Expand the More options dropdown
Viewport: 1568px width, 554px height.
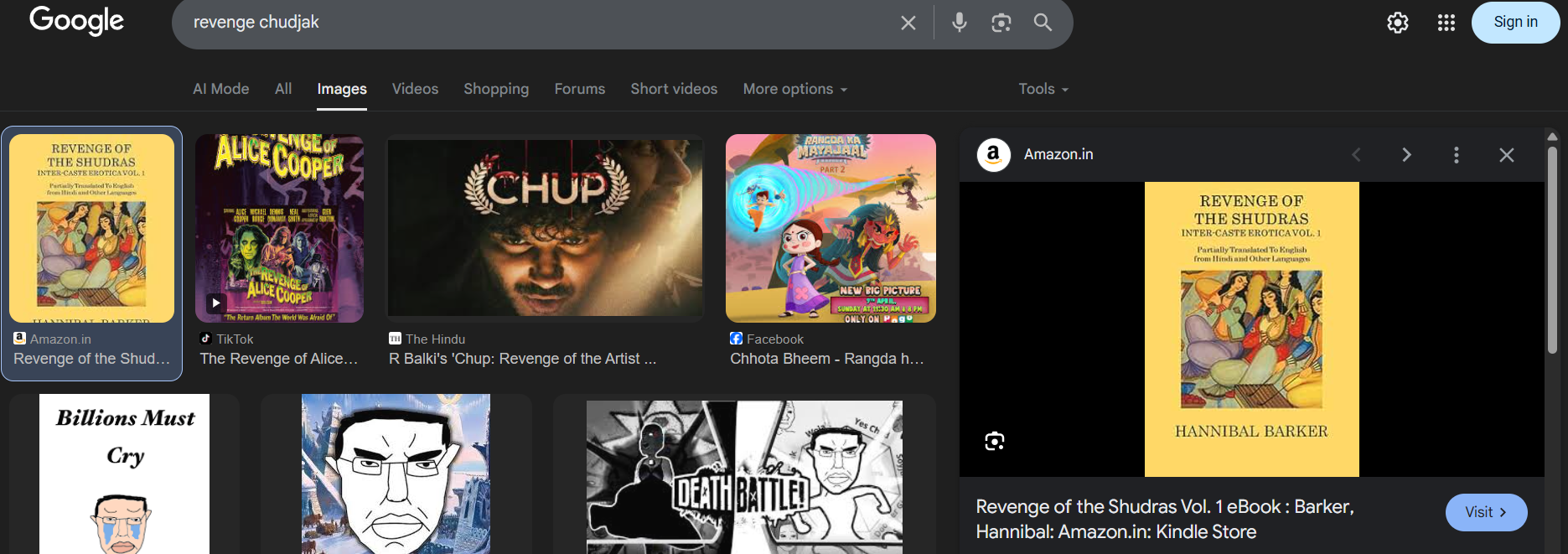794,89
